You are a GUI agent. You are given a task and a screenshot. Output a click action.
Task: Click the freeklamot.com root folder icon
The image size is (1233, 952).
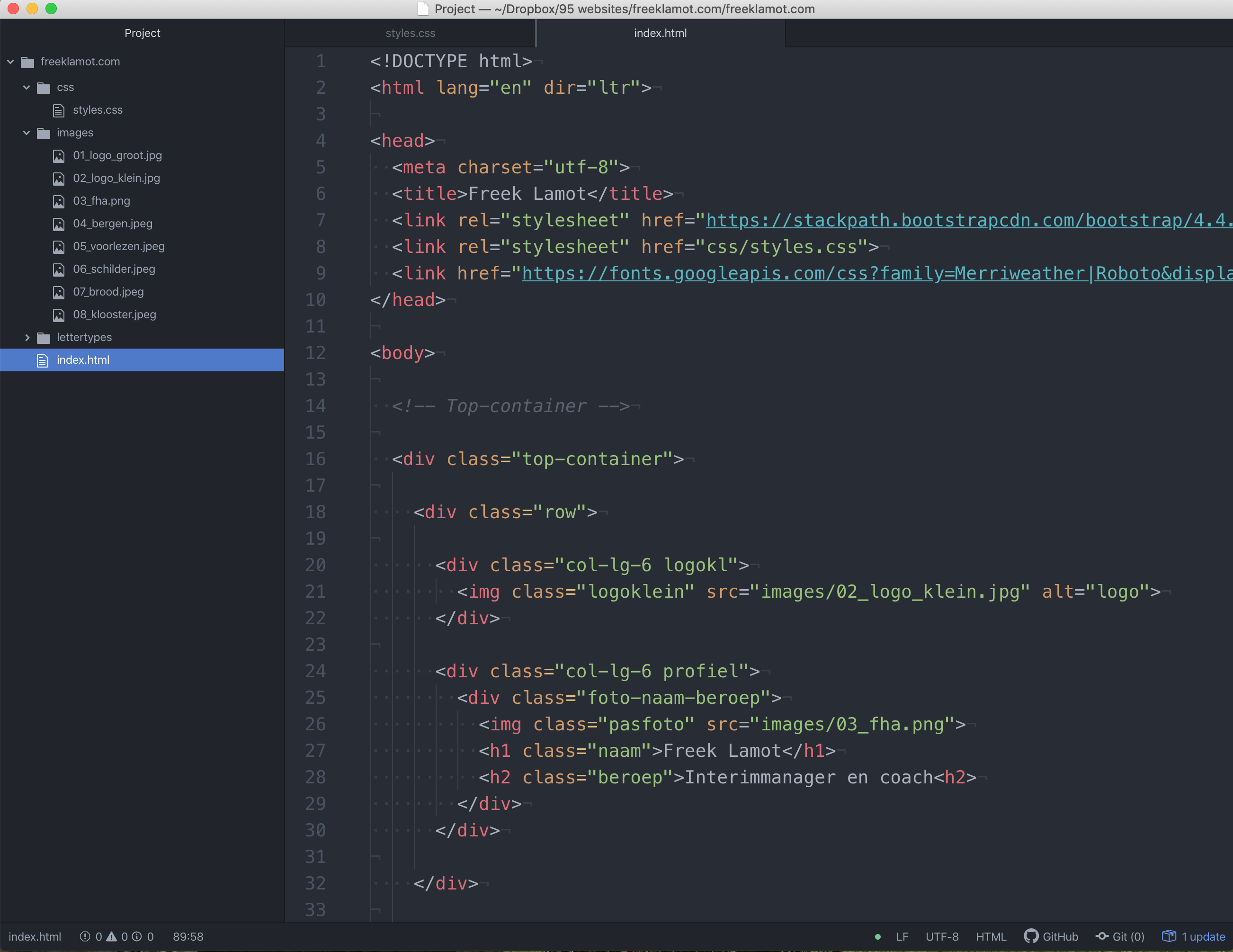(x=27, y=62)
